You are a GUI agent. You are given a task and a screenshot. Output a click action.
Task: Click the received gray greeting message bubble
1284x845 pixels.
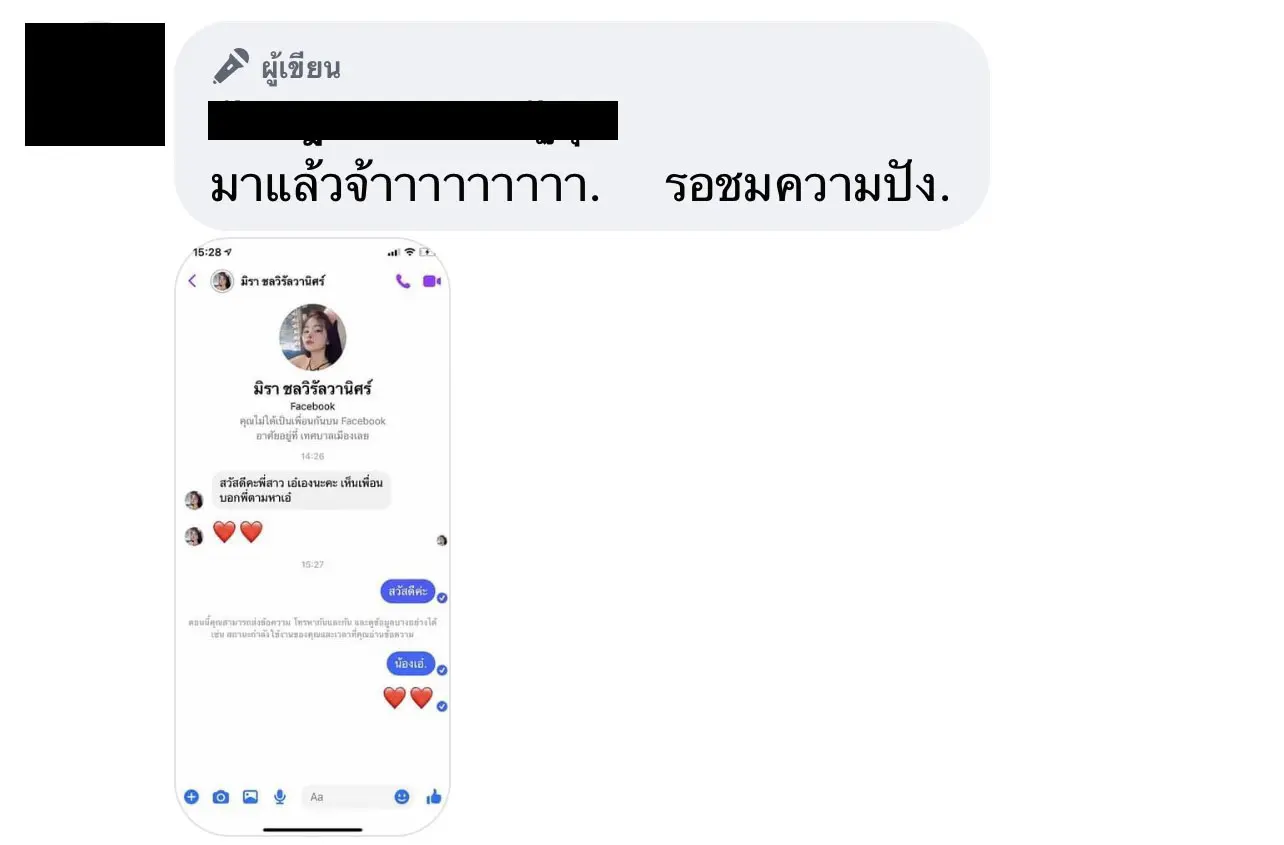pos(301,490)
